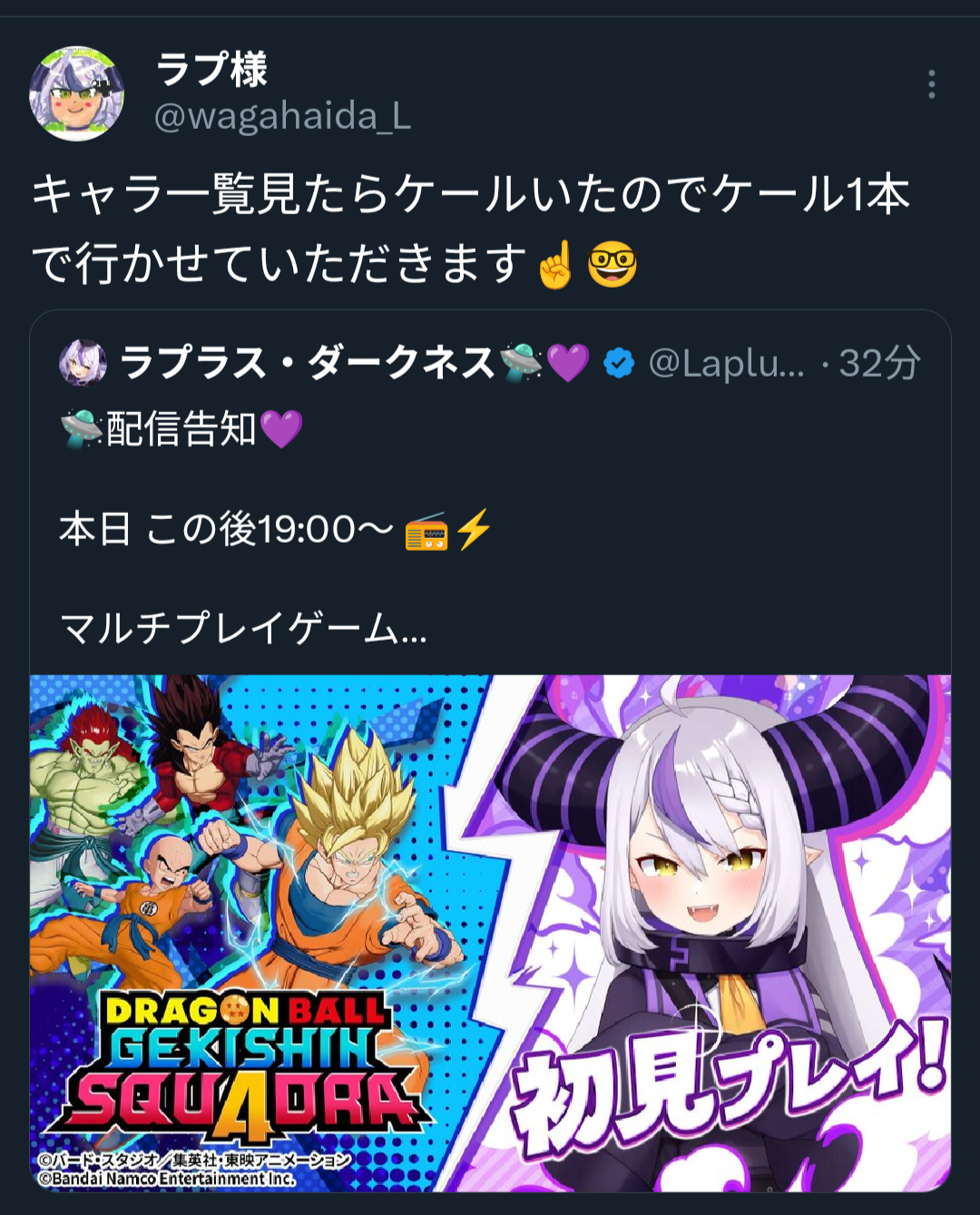Open ラプ様's profile avatar
The width and height of the screenshot is (980, 1215).
point(76,93)
